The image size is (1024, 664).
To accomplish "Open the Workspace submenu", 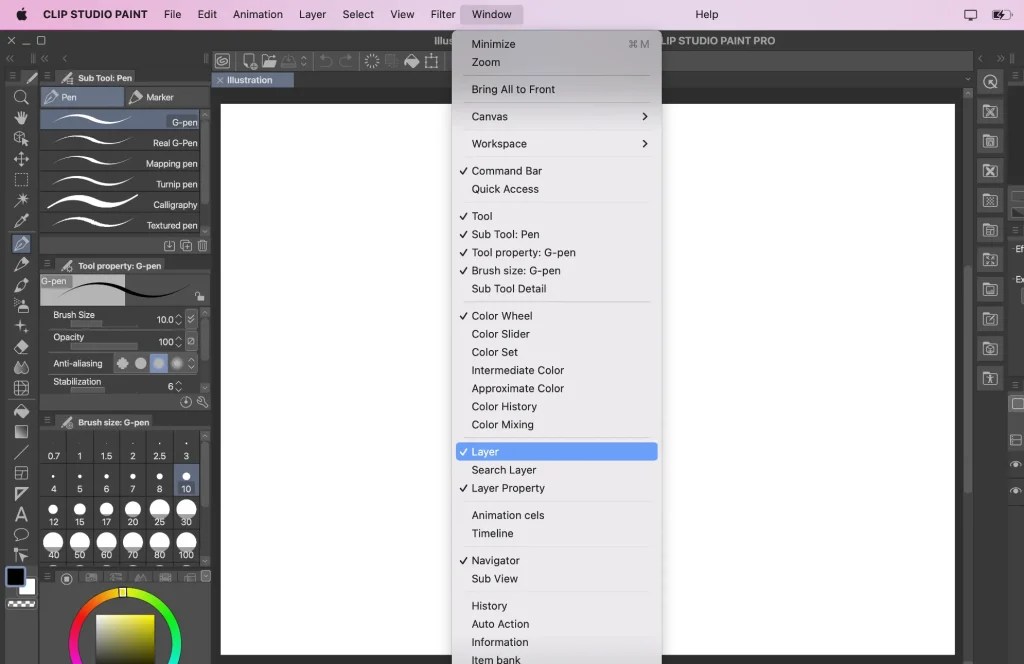I will (x=498, y=143).
